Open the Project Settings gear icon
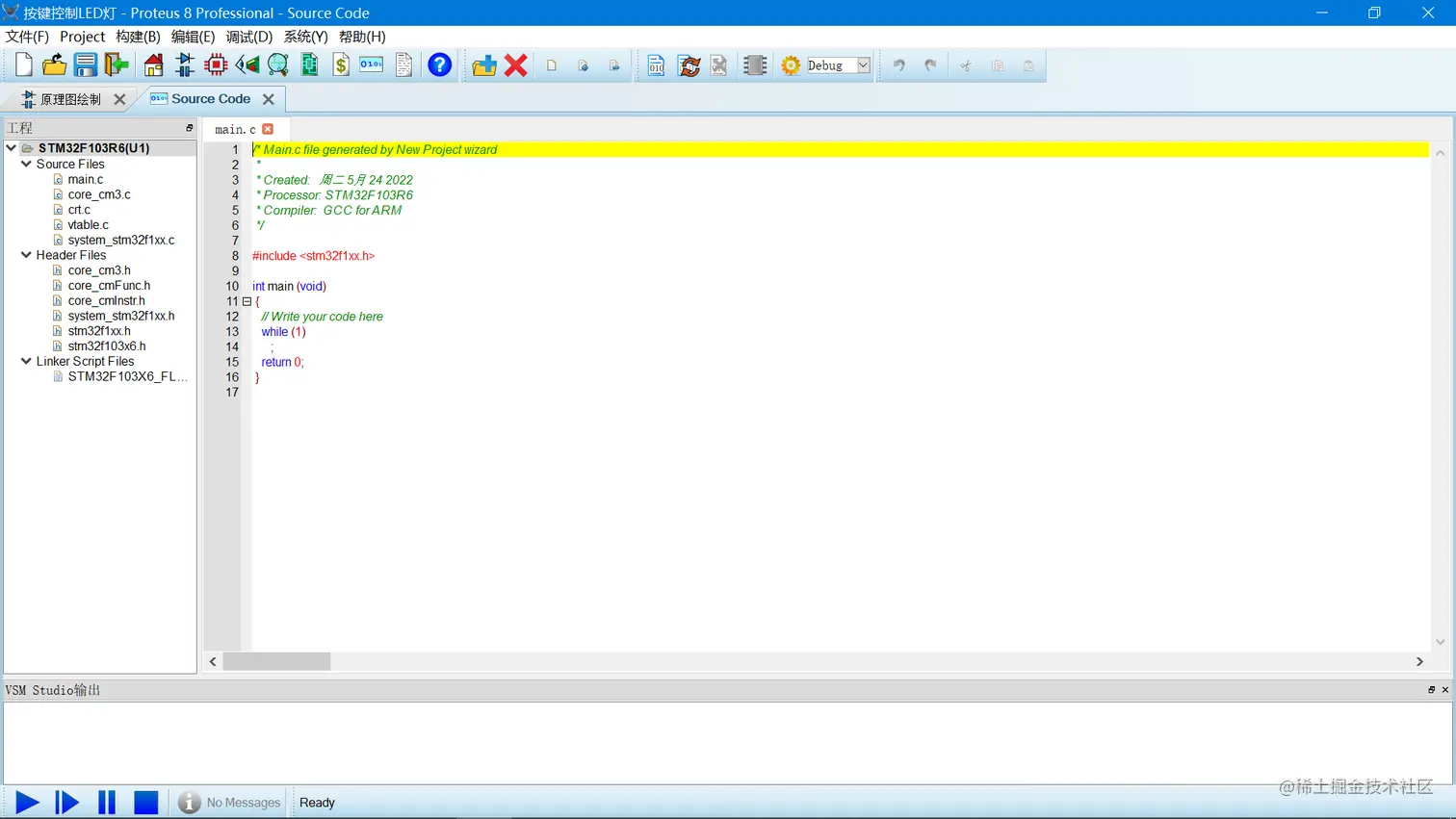 [x=791, y=65]
